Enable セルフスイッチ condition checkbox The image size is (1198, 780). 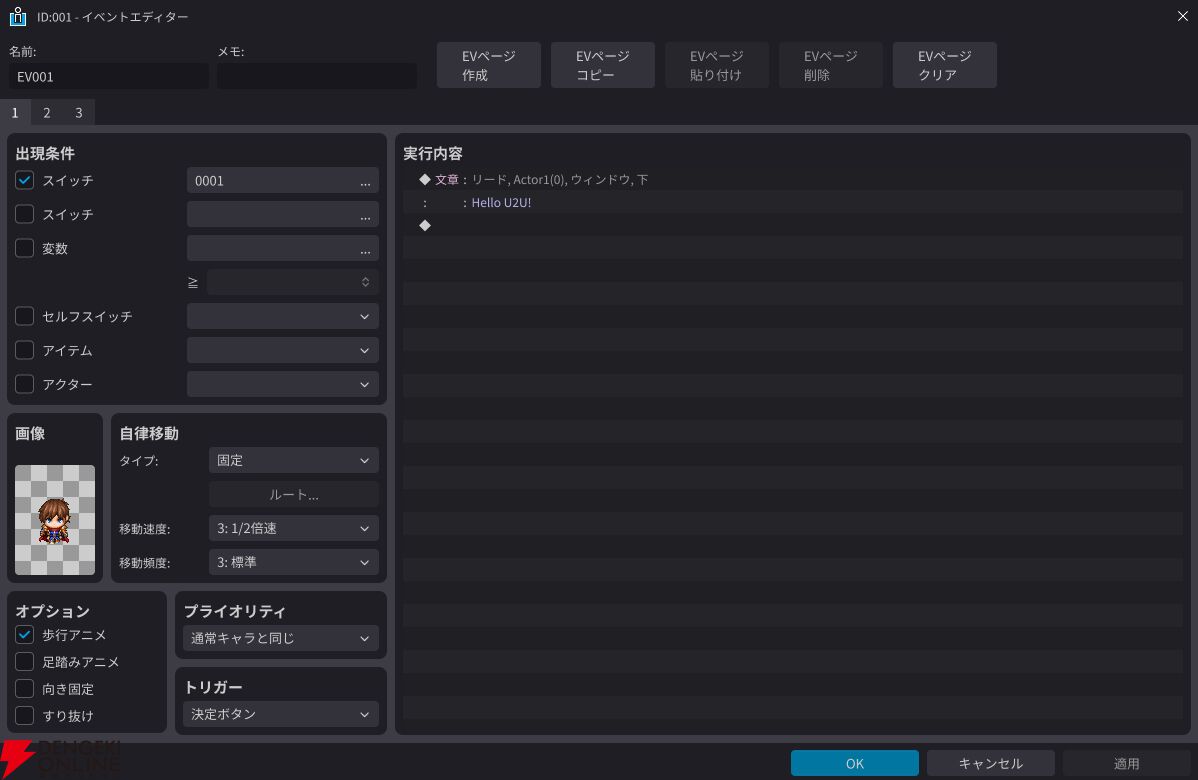[x=24, y=316]
